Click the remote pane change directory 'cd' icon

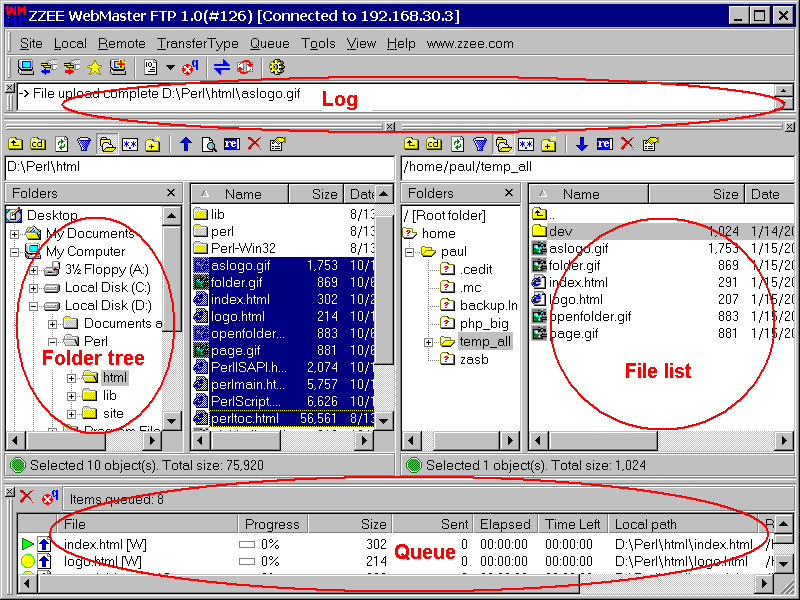point(434,144)
